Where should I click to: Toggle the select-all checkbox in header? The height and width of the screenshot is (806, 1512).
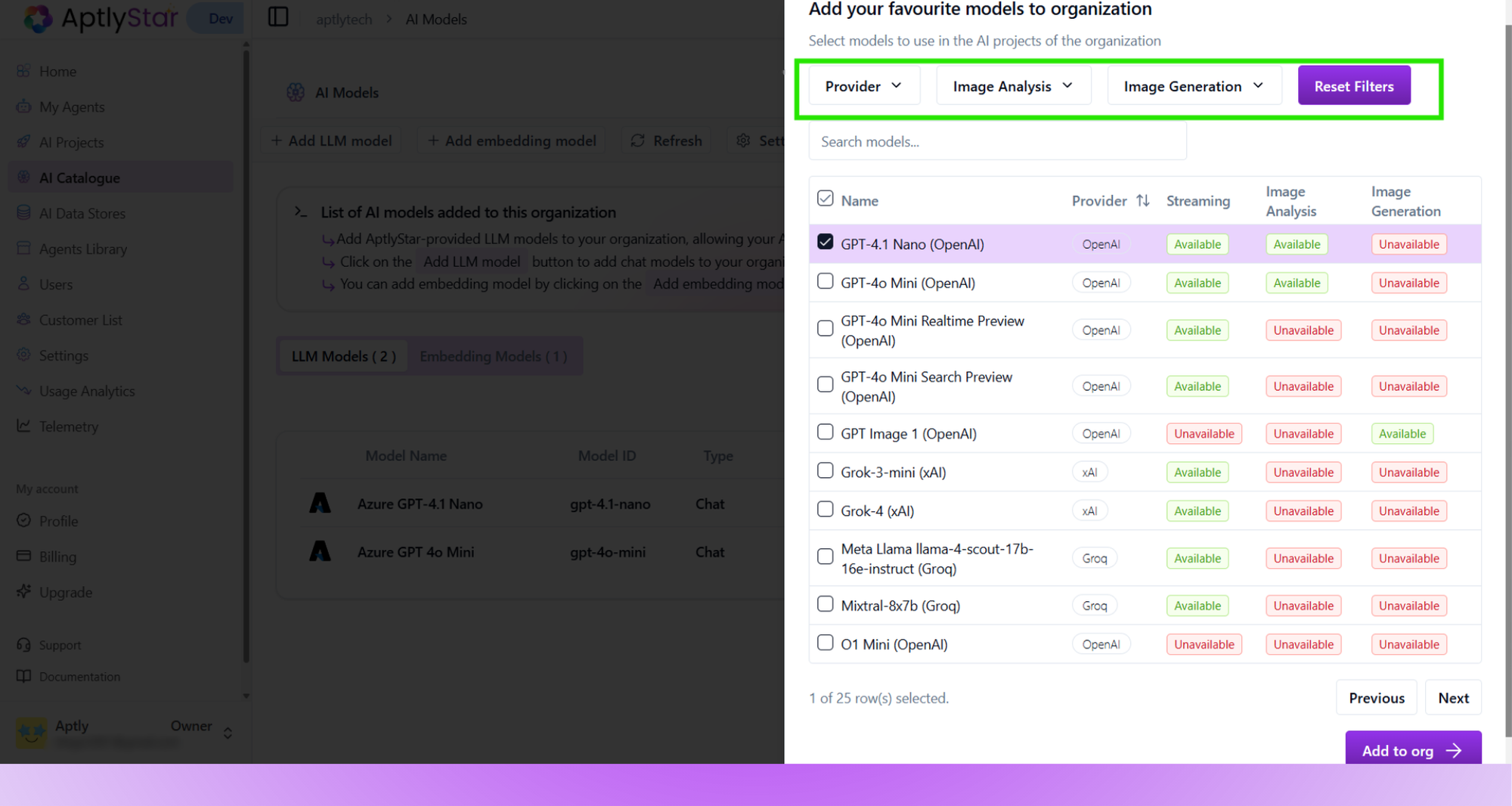(825, 199)
